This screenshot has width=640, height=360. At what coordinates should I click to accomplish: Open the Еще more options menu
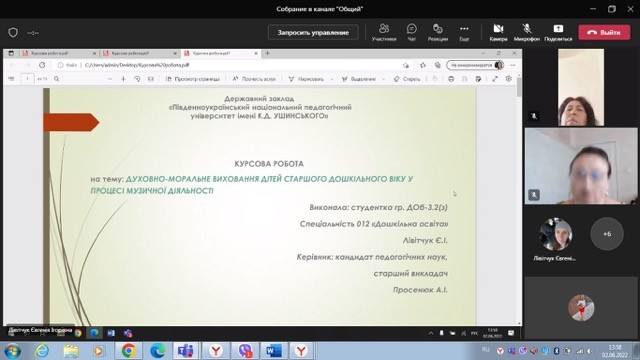coord(464,32)
